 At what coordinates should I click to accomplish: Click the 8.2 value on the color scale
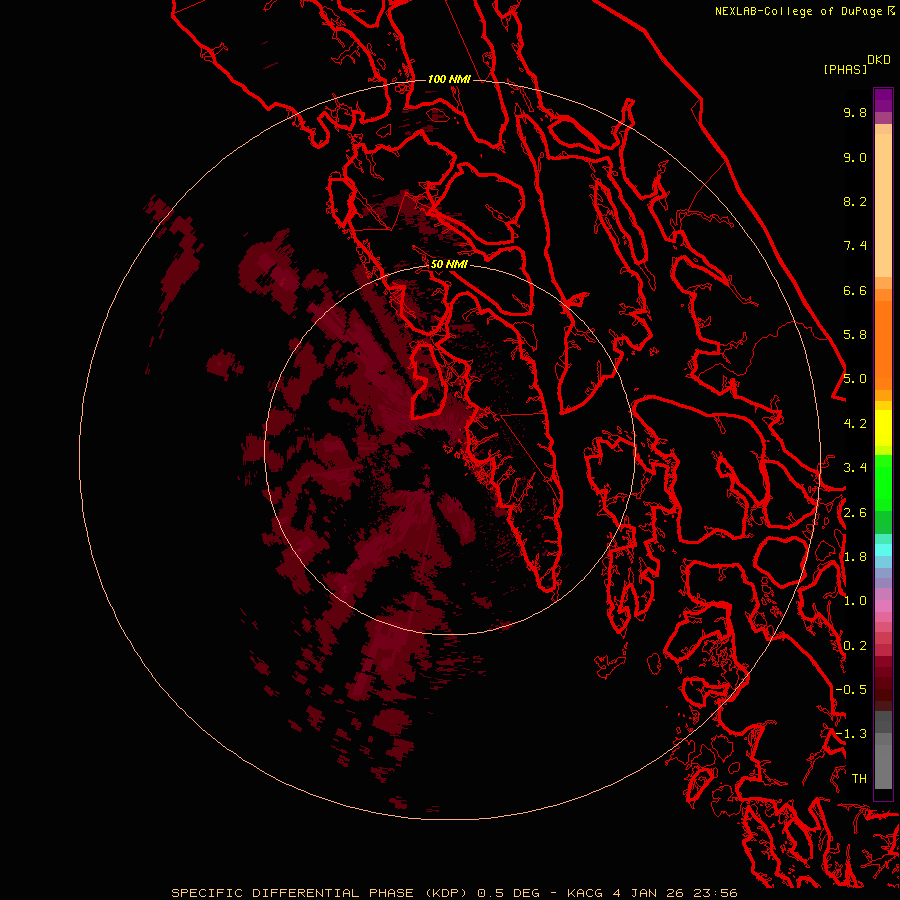[855, 201]
